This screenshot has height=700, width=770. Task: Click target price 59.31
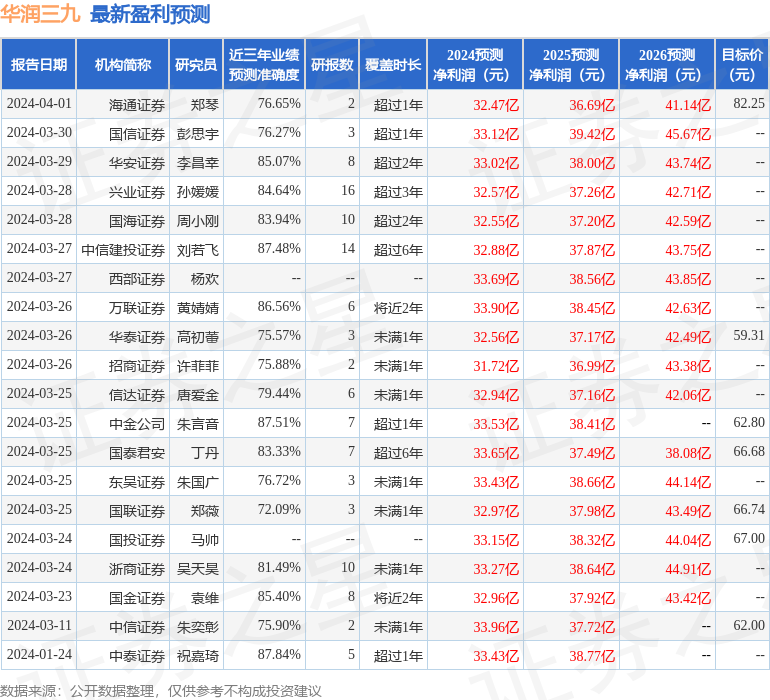pos(749,335)
